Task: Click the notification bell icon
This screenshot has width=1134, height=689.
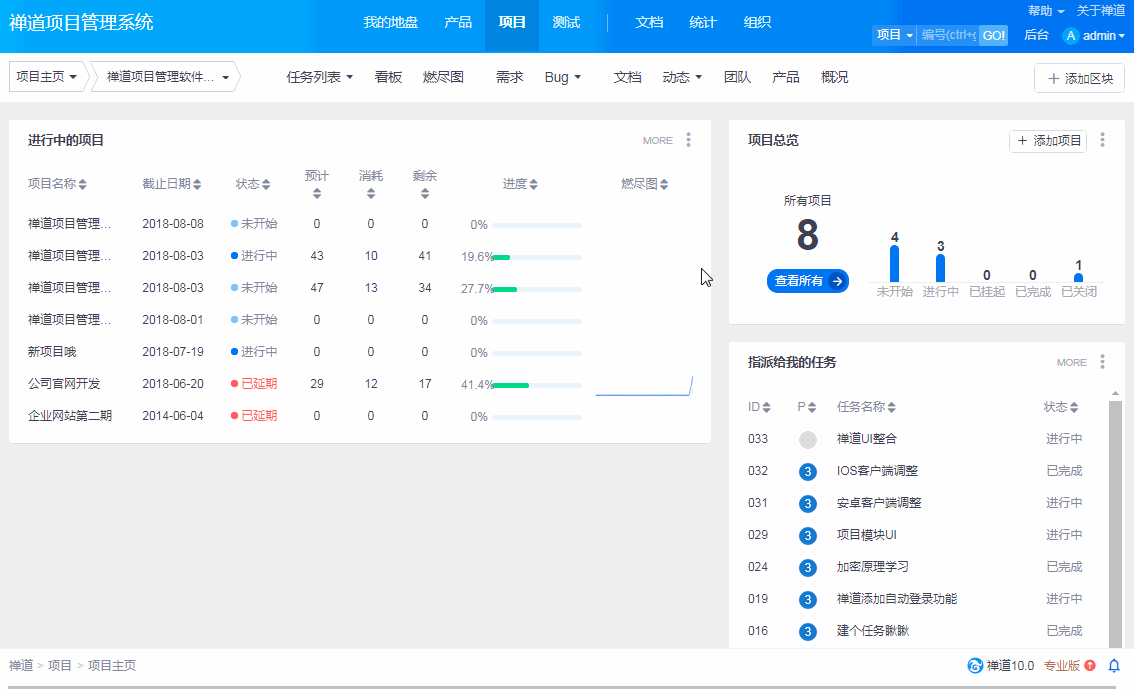Action: point(1114,665)
